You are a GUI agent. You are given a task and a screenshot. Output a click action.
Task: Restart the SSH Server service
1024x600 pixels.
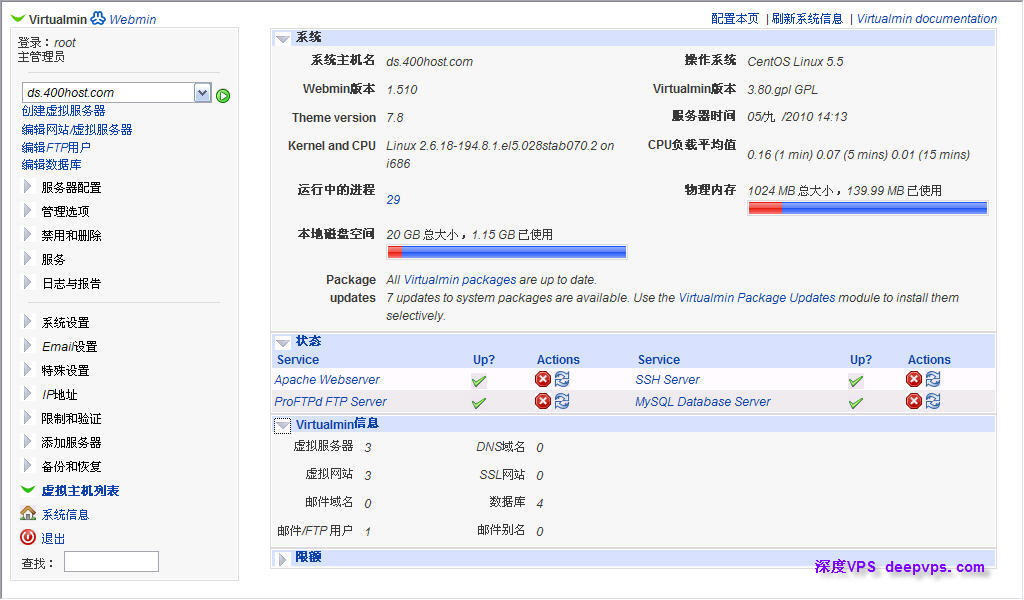point(933,379)
